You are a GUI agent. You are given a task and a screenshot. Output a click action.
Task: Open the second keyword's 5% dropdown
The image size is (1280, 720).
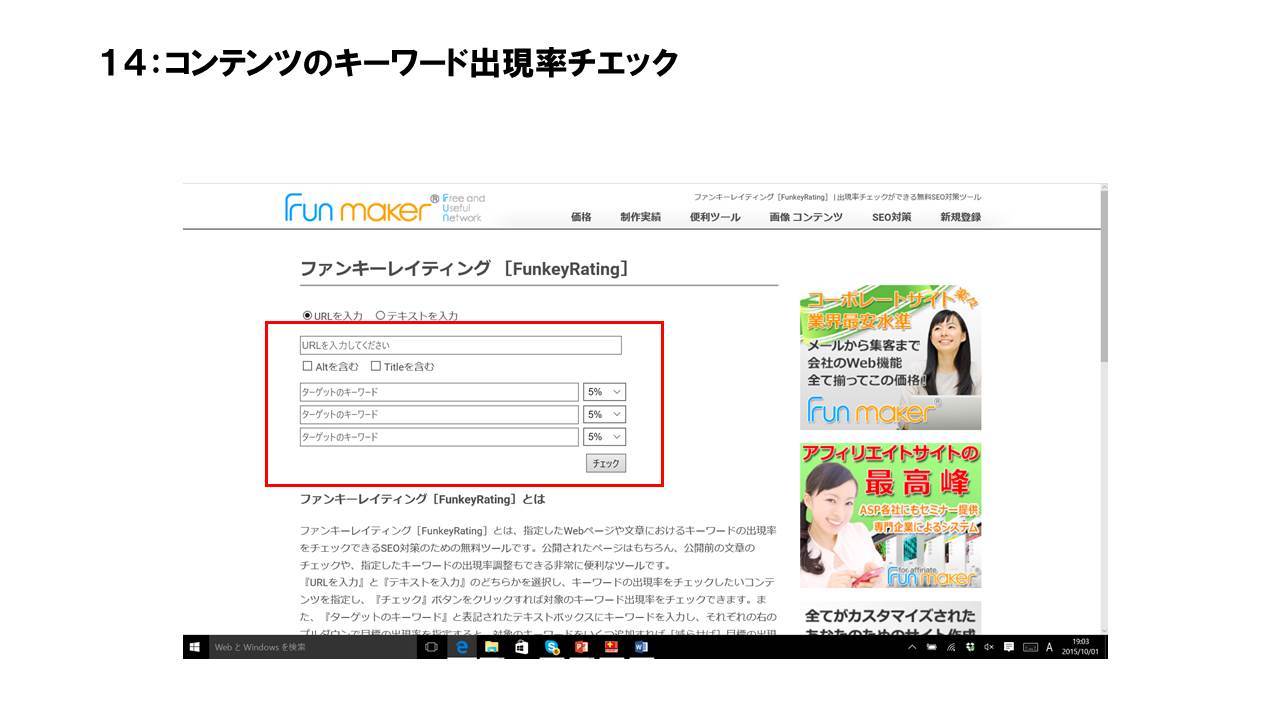[x=604, y=414]
